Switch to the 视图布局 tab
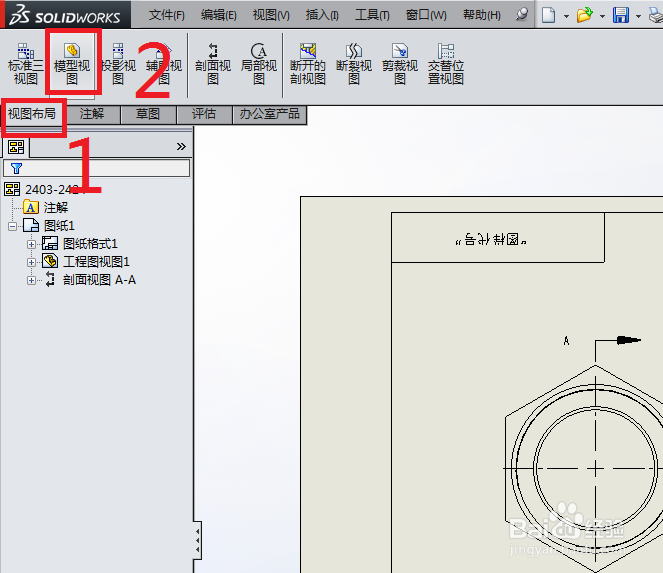The width and height of the screenshot is (663, 573). click(x=33, y=114)
